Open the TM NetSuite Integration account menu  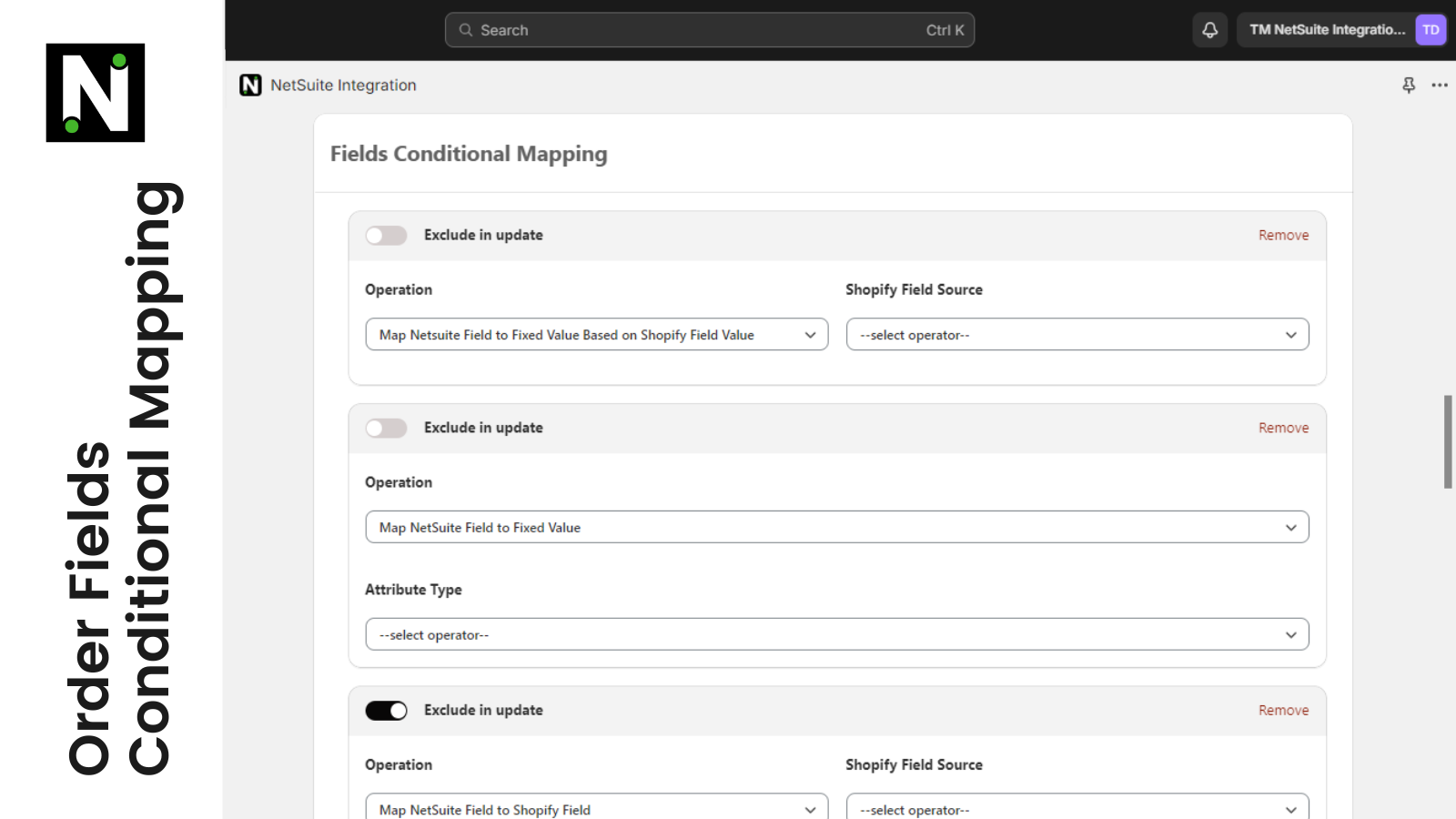pyautogui.click(x=1327, y=30)
